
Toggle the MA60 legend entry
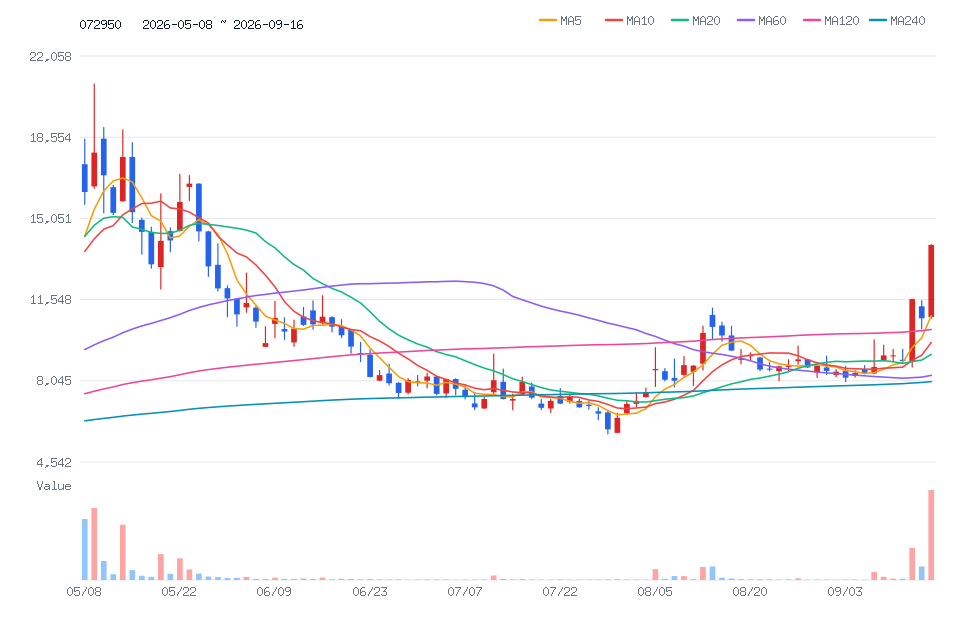(762, 21)
